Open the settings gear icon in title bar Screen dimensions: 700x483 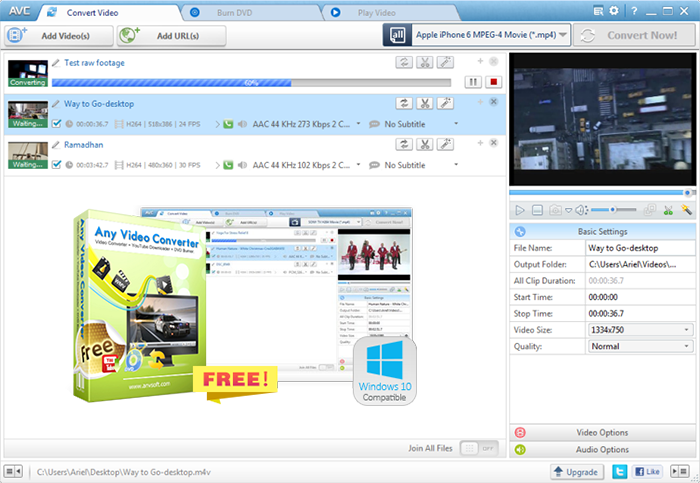coord(614,11)
